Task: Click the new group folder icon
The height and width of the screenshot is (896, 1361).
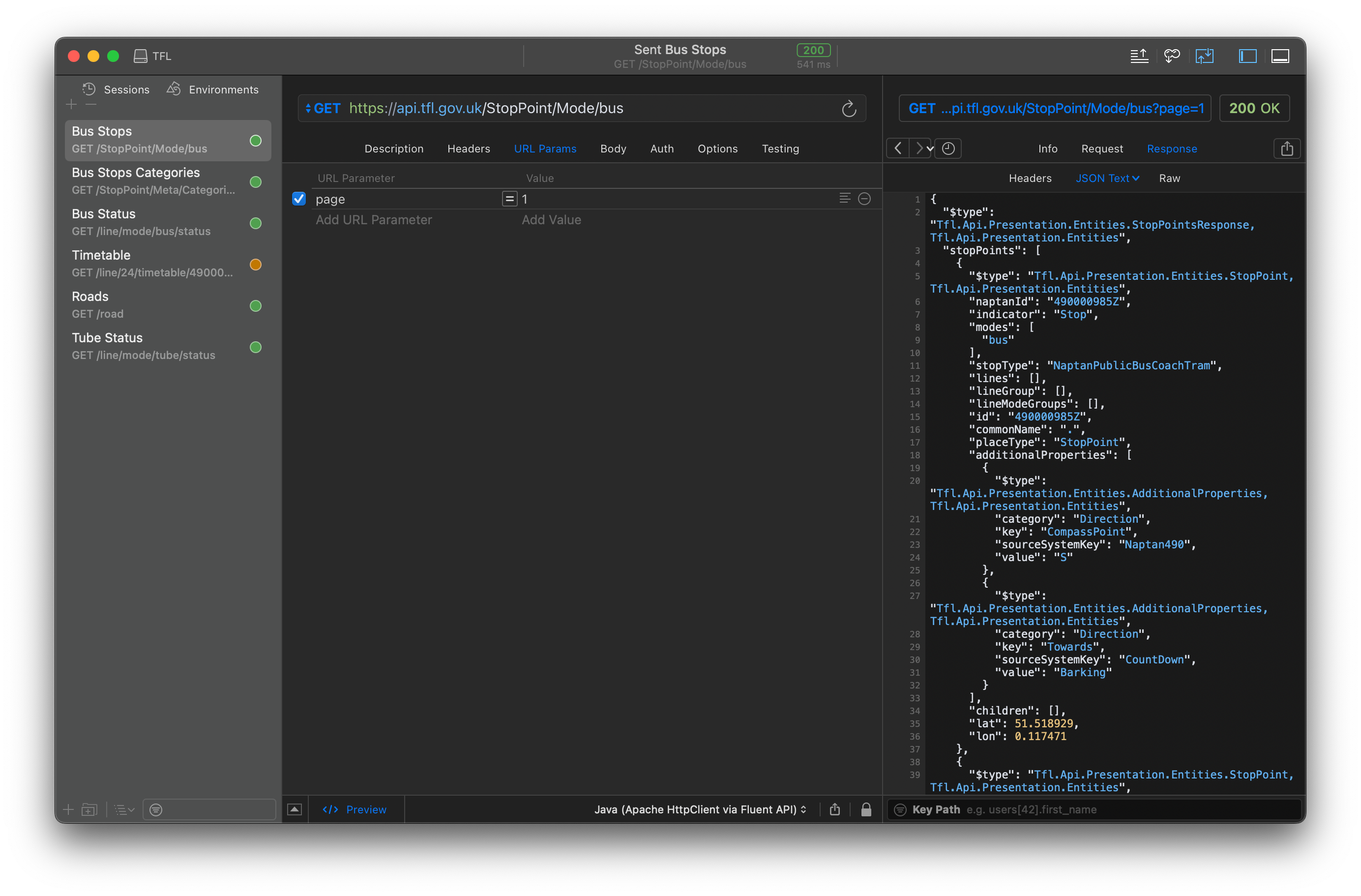Action: [x=89, y=809]
